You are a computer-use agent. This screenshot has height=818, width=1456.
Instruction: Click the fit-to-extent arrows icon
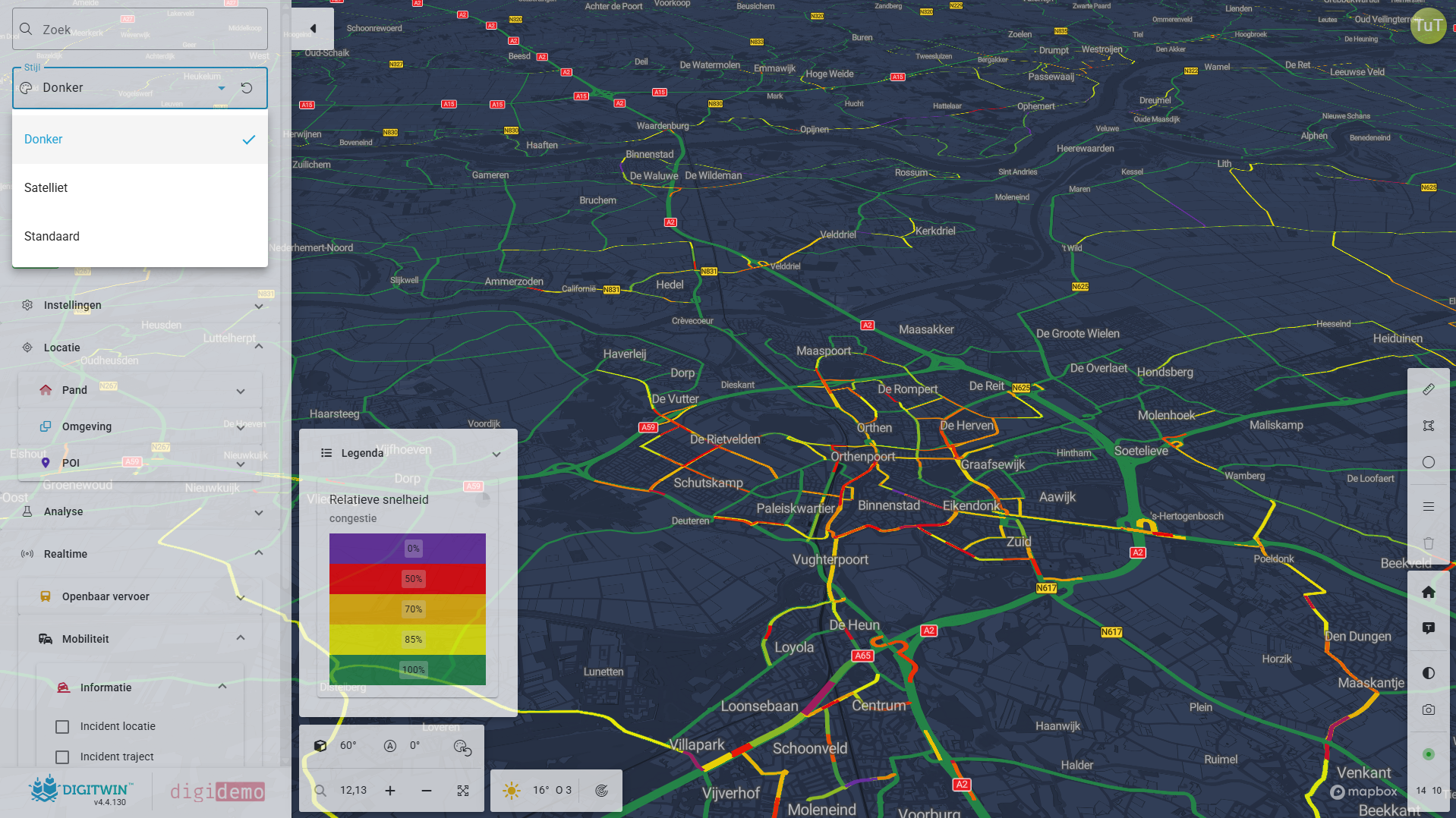463,791
